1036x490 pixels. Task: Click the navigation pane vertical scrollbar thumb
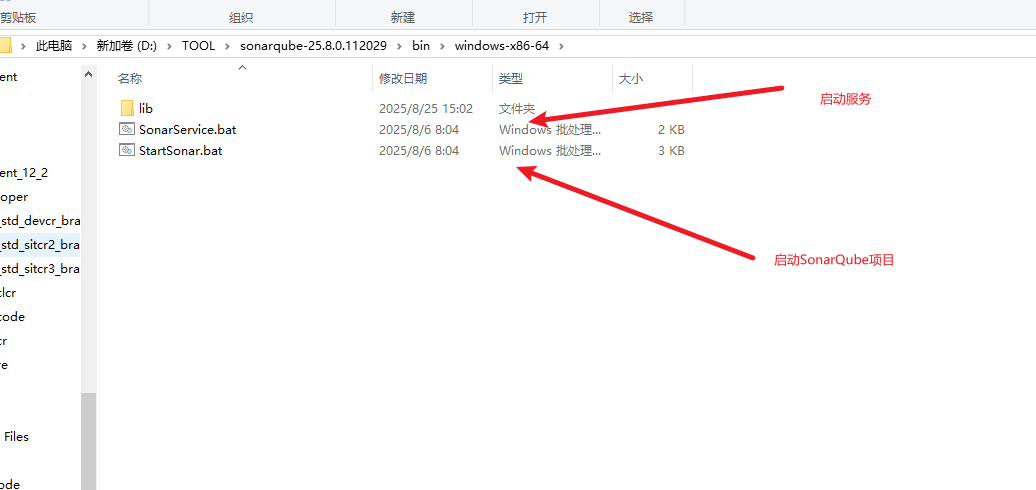[x=89, y=440]
